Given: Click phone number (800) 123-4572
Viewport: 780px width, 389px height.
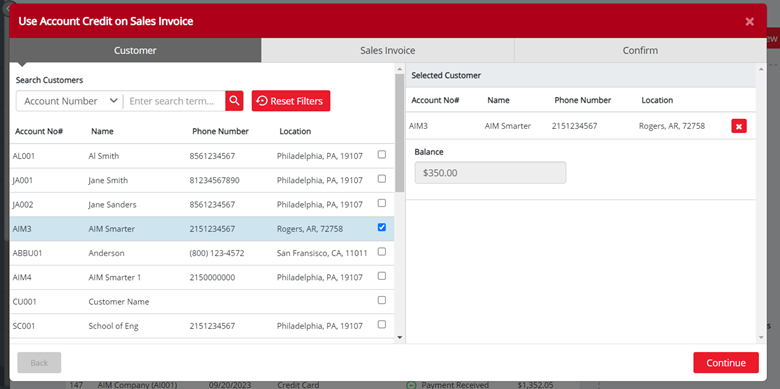Looking at the screenshot, I should [x=217, y=253].
